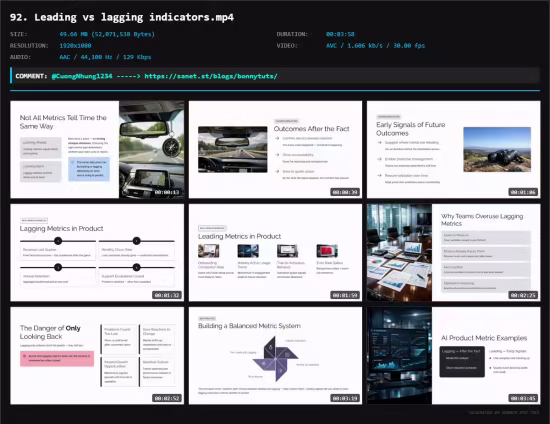Click the 00:03:45 timestamp badge
Screen dimensions: 550x424
click(523, 398)
